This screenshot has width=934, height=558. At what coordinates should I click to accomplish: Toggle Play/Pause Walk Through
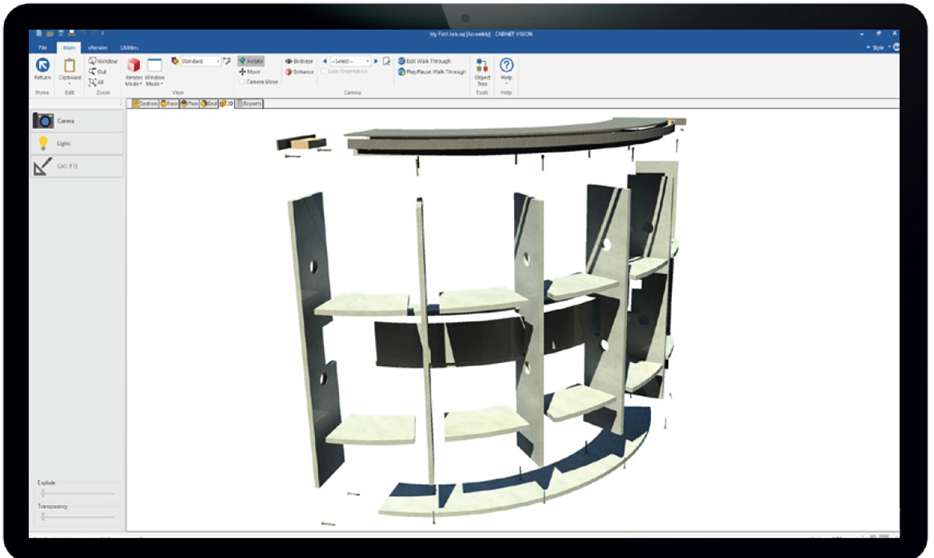click(432, 72)
